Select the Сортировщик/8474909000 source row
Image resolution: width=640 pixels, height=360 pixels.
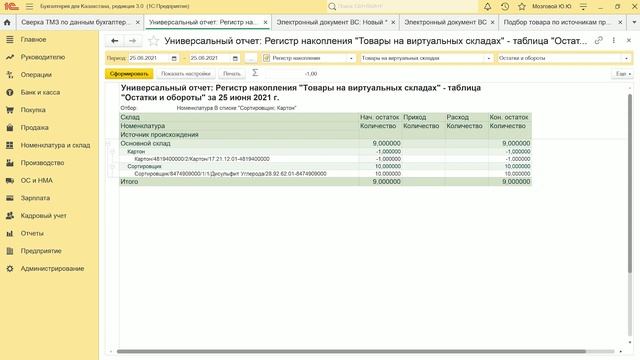point(230,174)
